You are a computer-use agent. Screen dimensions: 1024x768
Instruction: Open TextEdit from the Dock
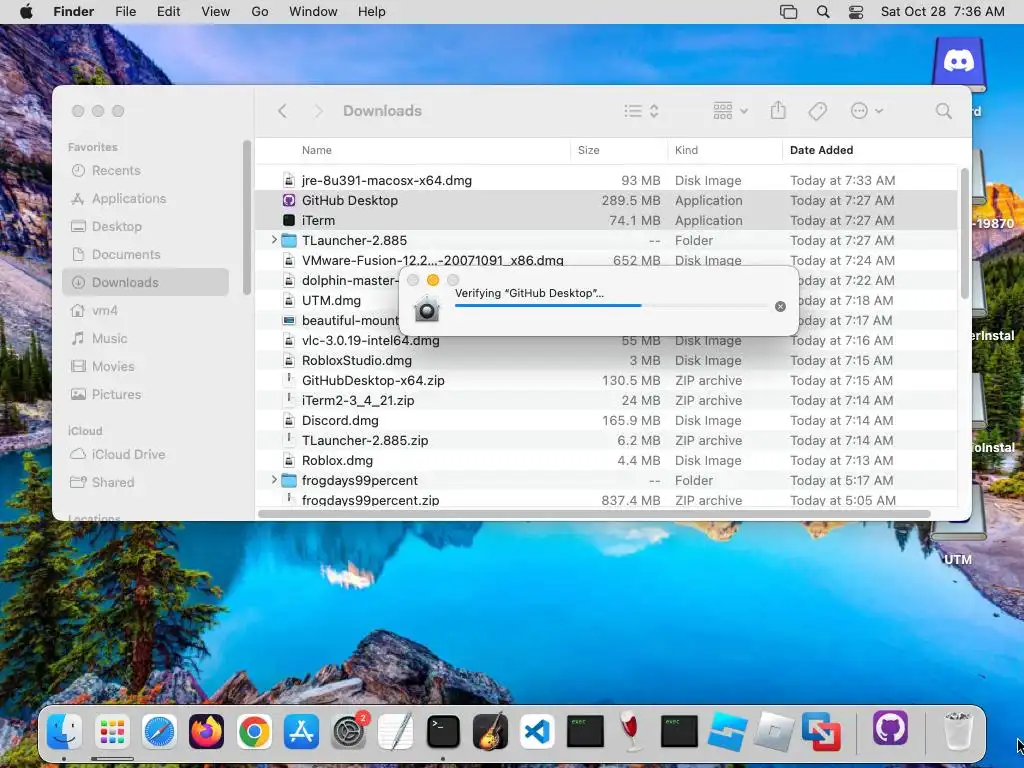coord(396,731)
